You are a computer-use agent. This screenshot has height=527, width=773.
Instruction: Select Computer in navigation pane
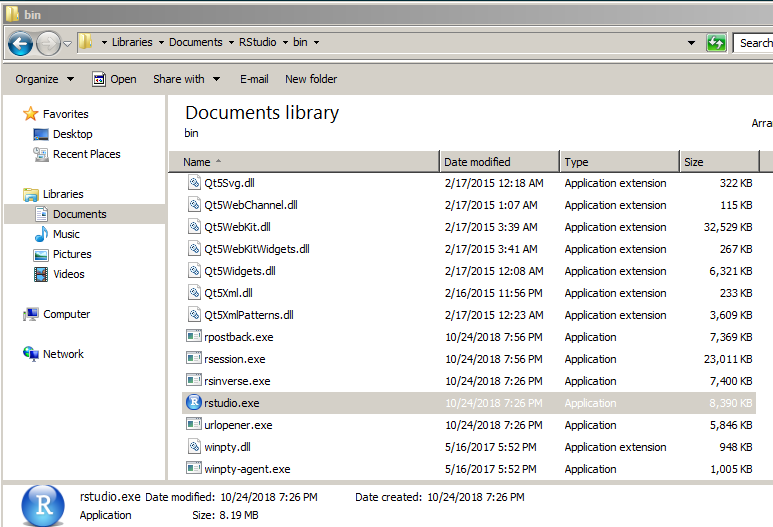click(x=67, y=314)
